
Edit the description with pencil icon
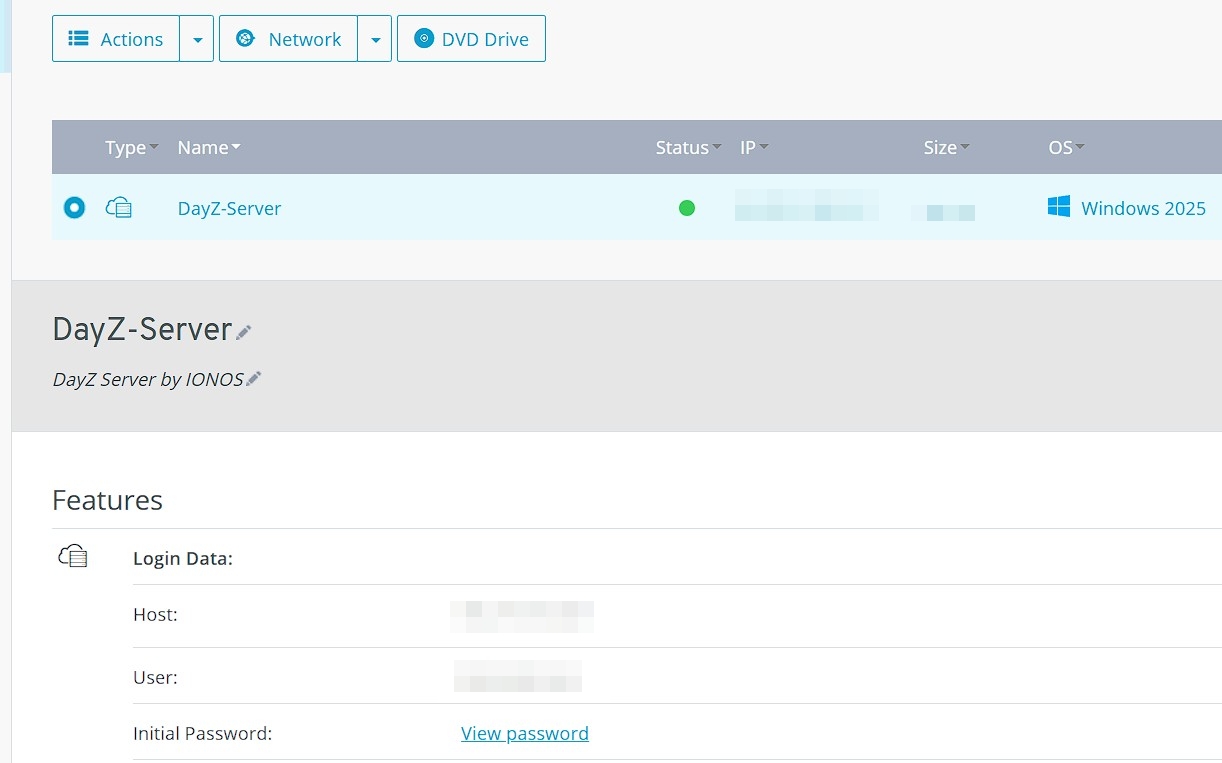point(254,378)
